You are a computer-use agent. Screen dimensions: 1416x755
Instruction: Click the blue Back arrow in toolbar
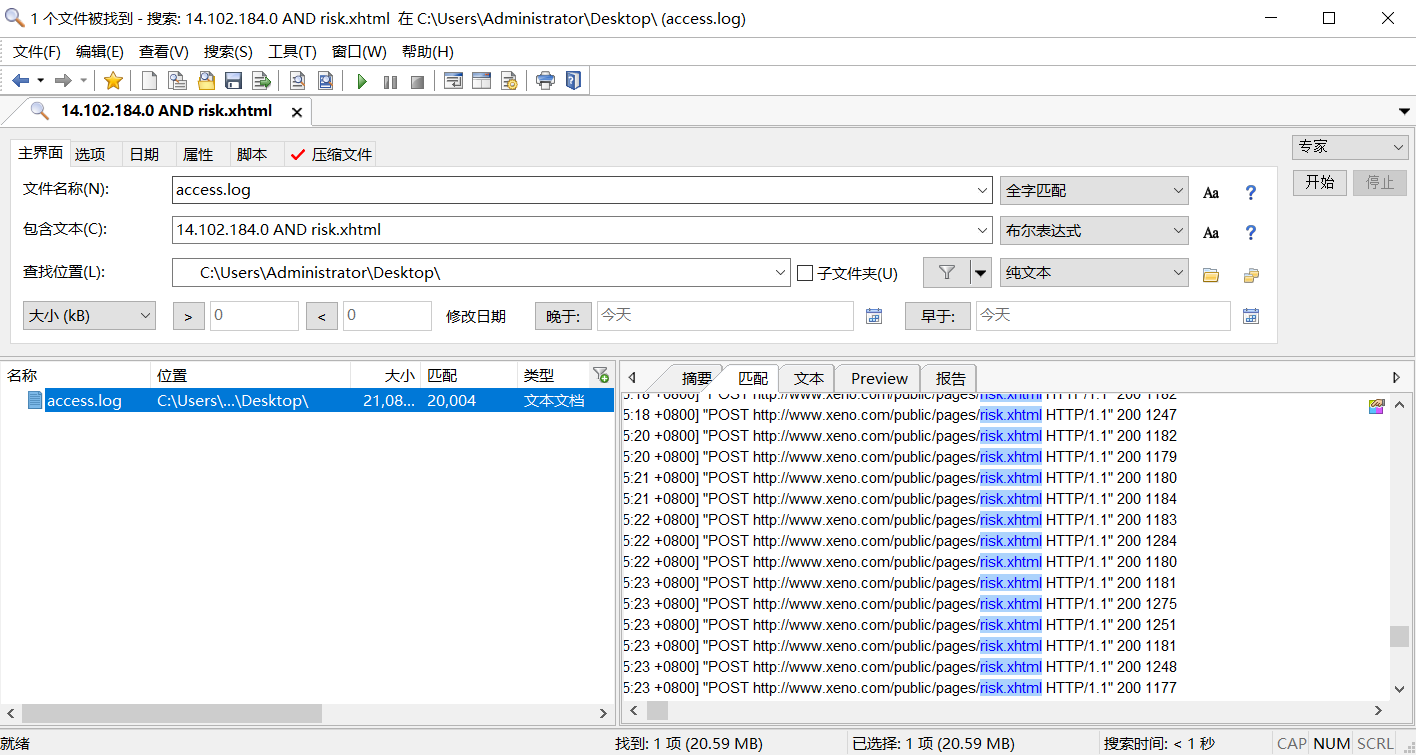(20, 81)
